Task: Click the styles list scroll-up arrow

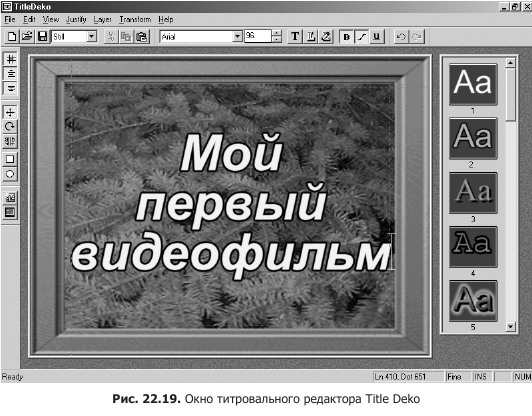Action: pyautogui.click(x=510, y=62)
